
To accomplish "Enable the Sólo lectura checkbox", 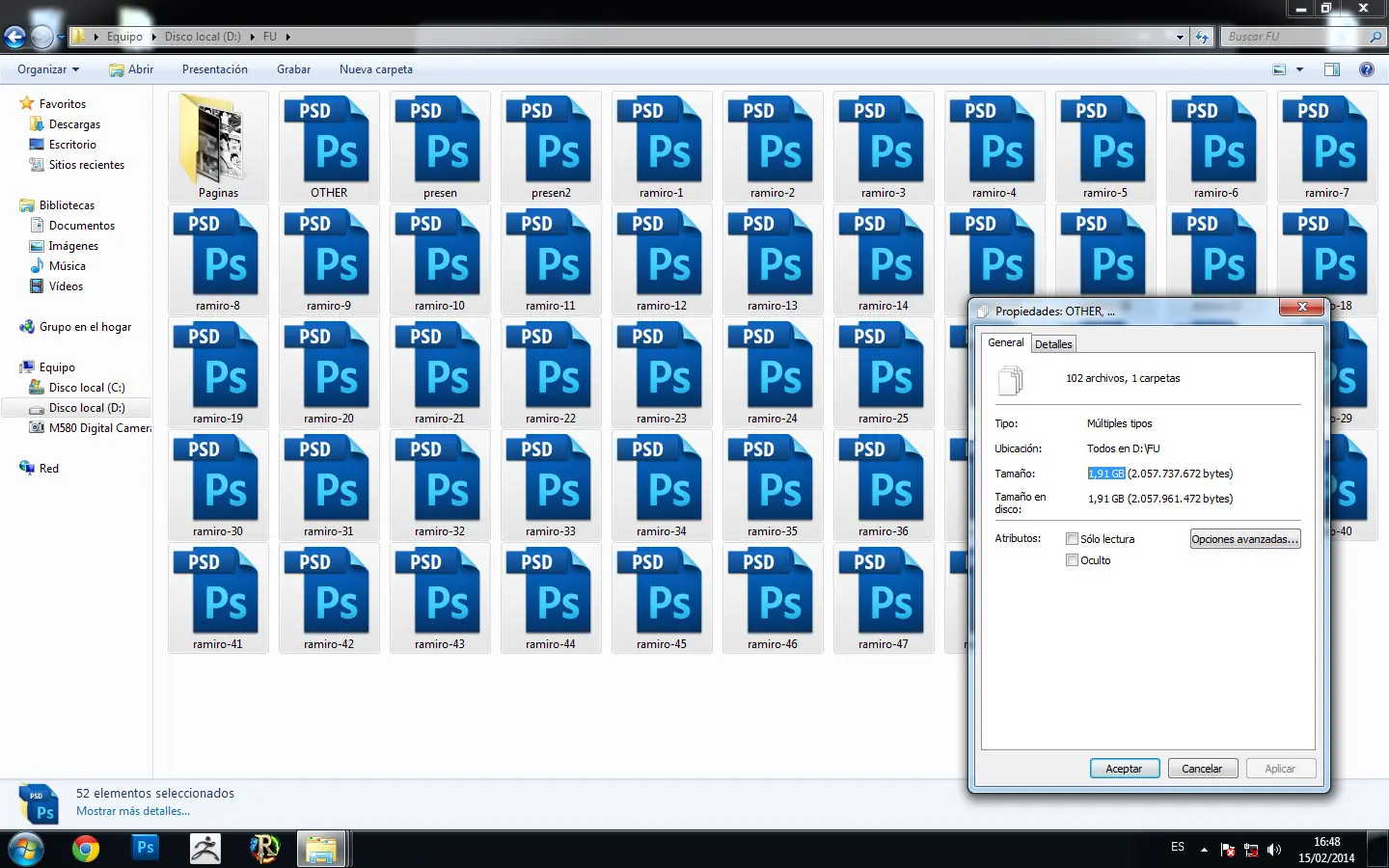I will point(1072,539).
